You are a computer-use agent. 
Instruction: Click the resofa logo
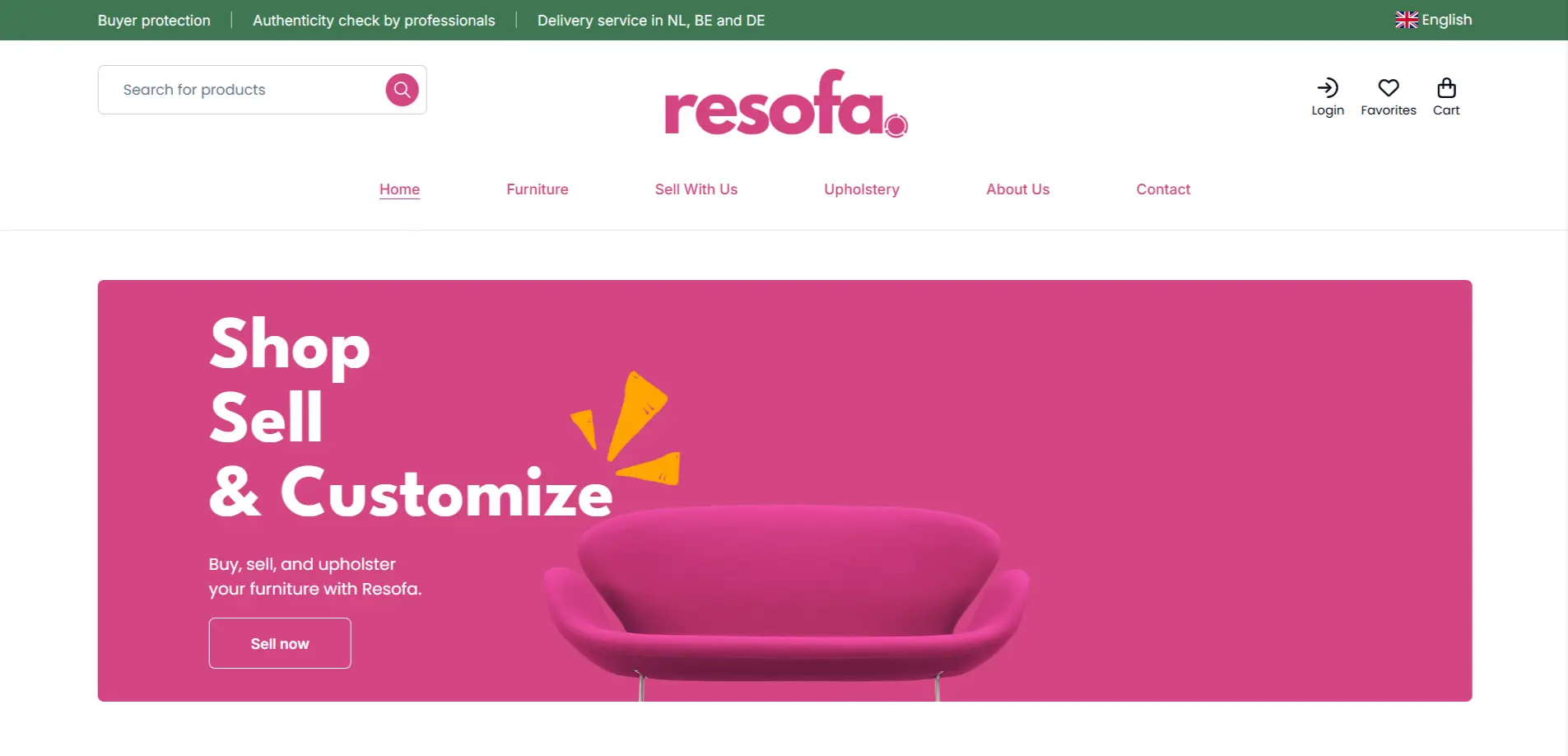(x=786, y=103)
